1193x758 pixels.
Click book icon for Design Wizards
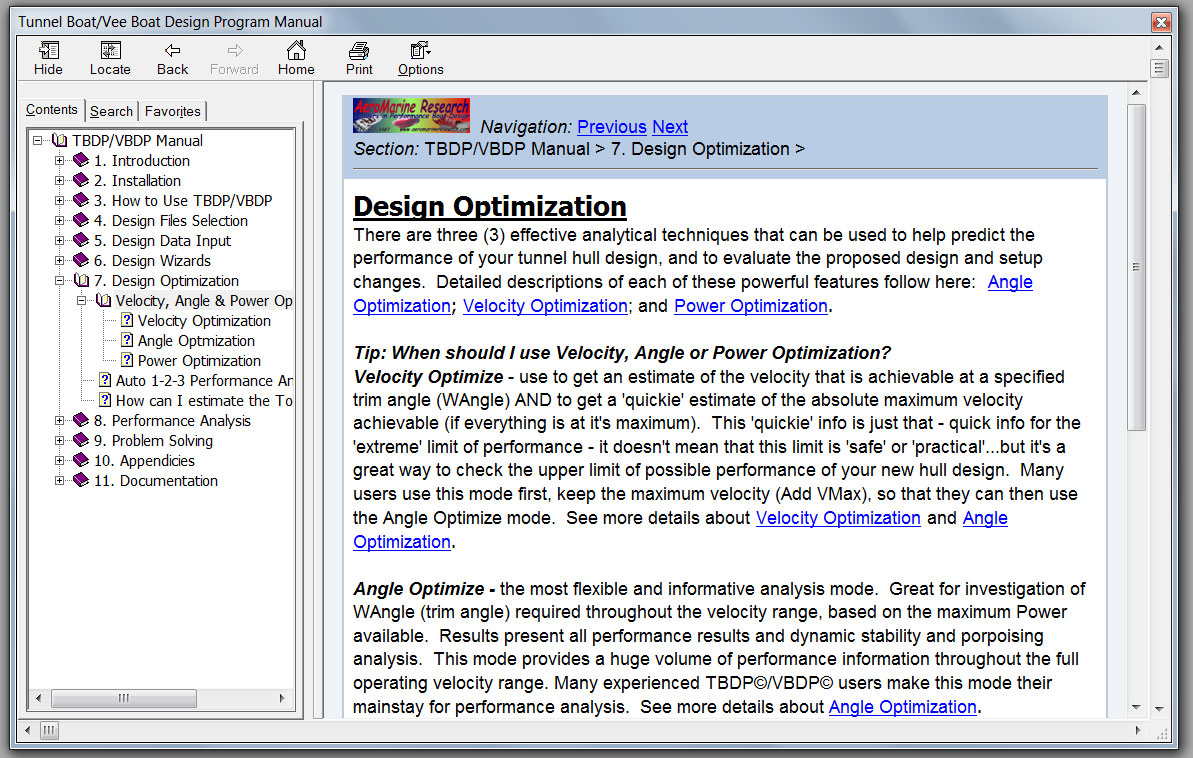(x=81, y=260)
